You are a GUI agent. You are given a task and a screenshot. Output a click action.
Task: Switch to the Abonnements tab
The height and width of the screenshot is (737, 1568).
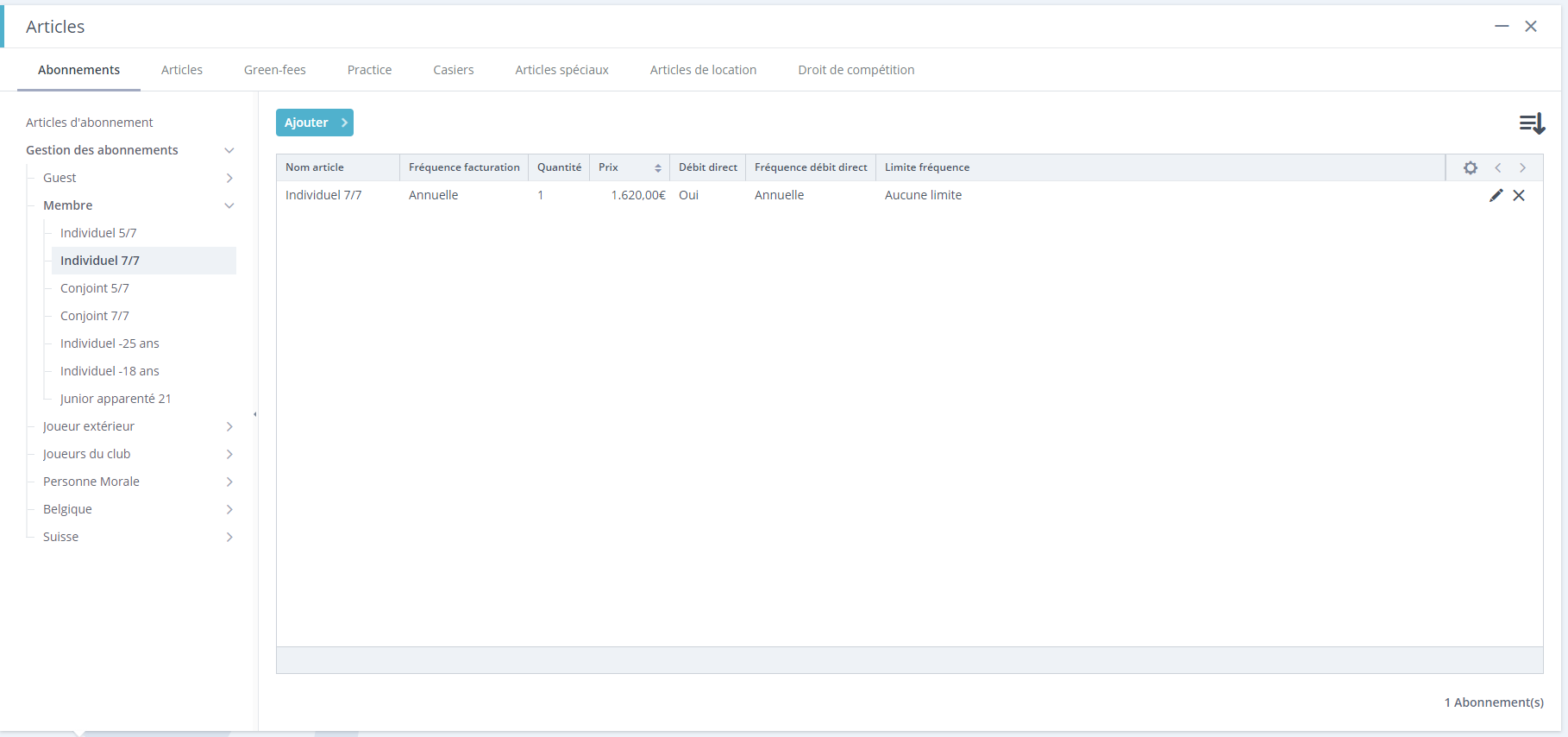coord(78,70)
